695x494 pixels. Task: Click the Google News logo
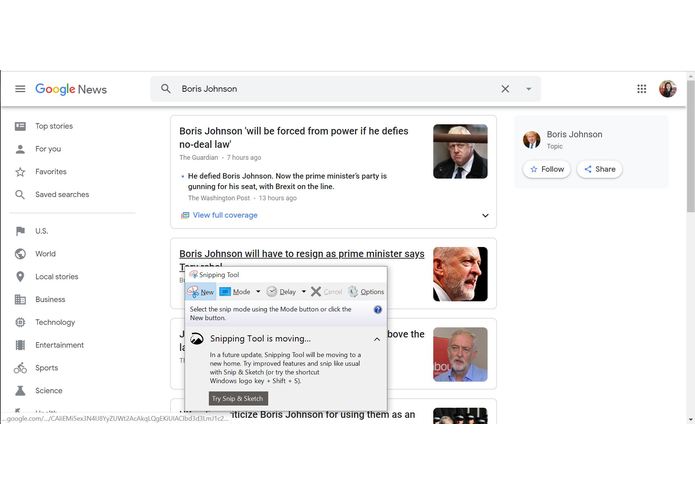click(x=71, y=89)
